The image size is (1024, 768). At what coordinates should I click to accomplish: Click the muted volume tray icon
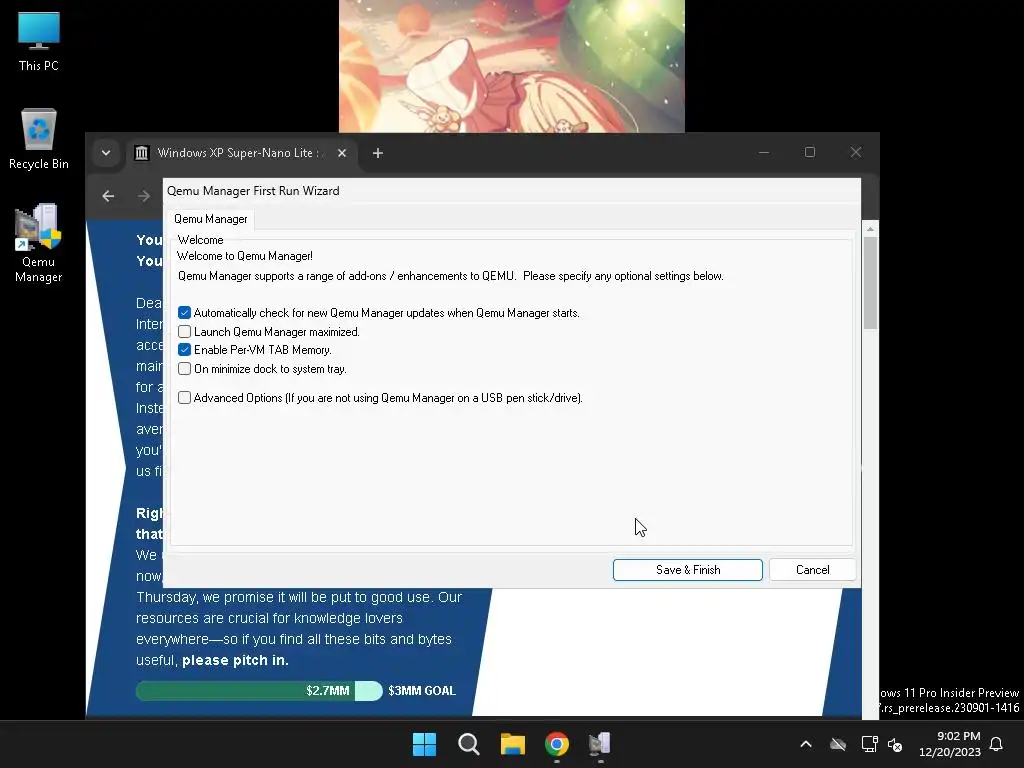tap(895, 744)
